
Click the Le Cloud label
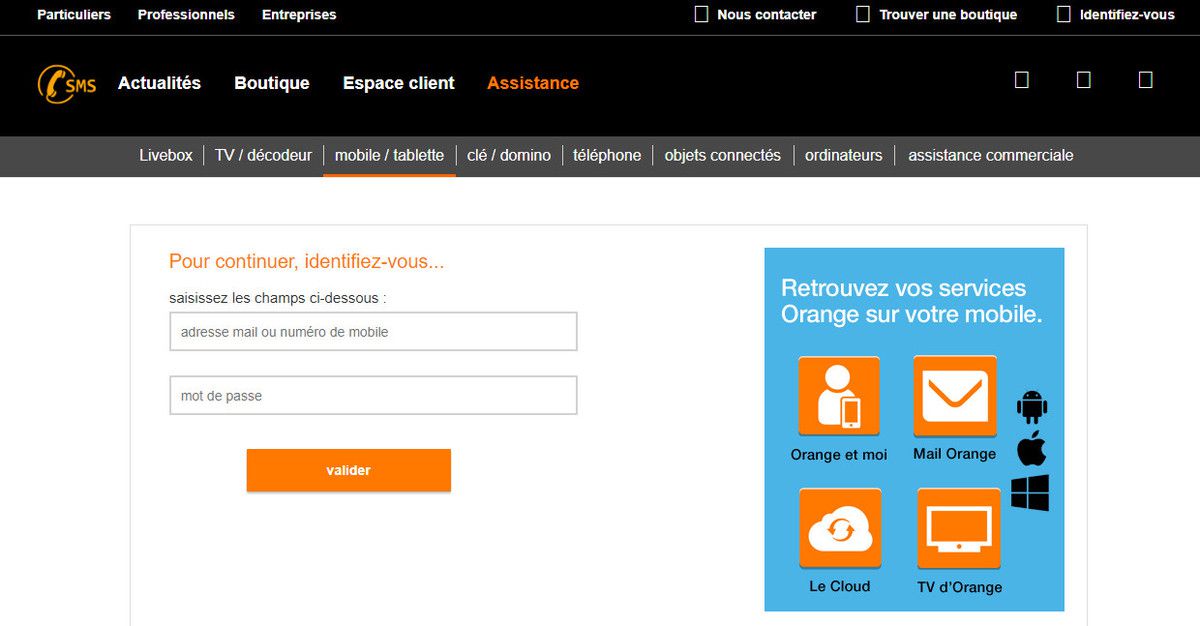click(840, 586)
